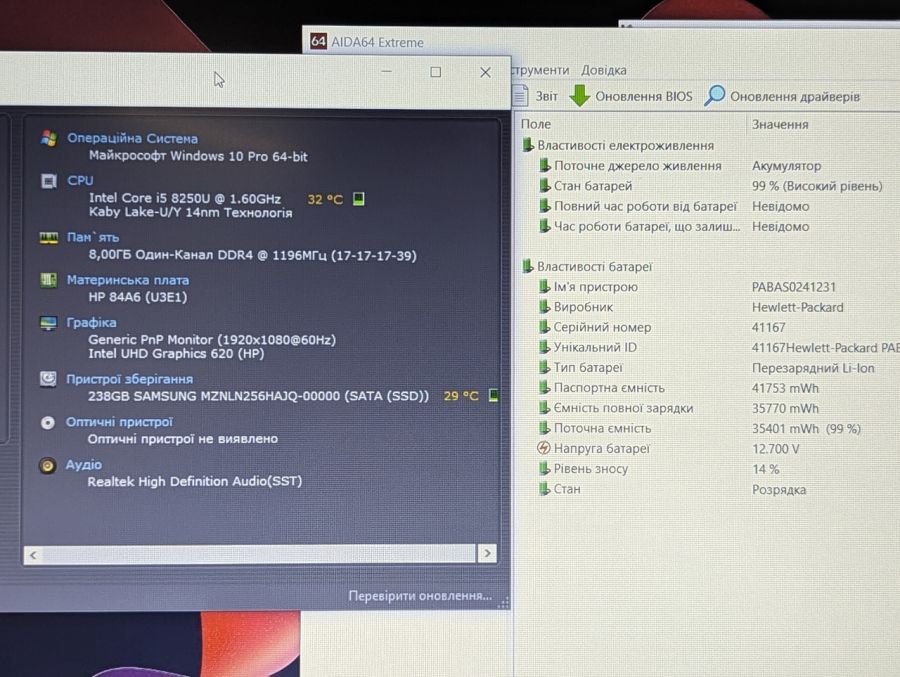Click the green CPU temperature indicator

[x=358, y=199]
